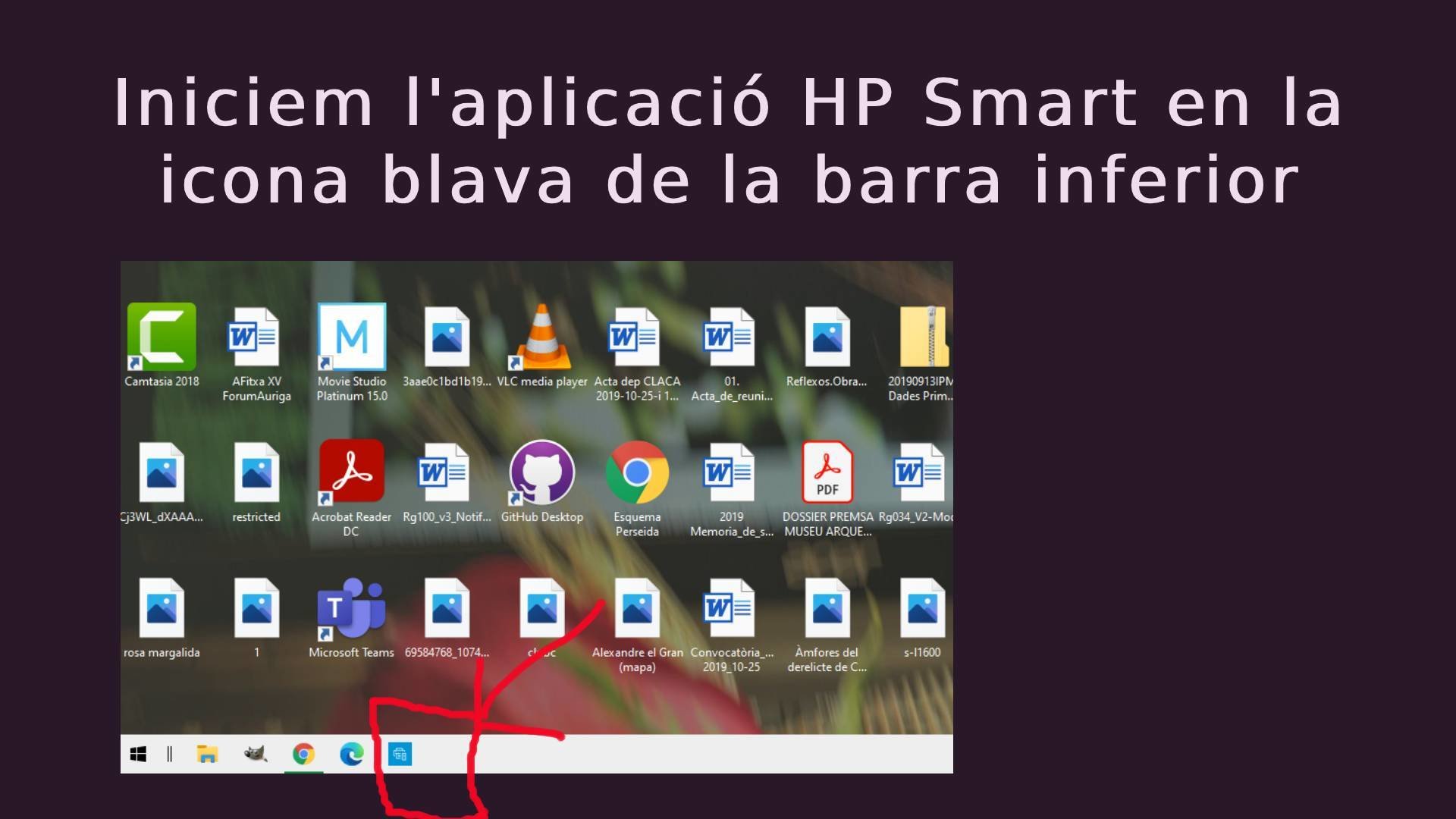Image resolution: width=1456 pixels, height=819 pixels.
Task: Click the zipped folder 20190913IPM Dades Prim
Action: [922, 337]
